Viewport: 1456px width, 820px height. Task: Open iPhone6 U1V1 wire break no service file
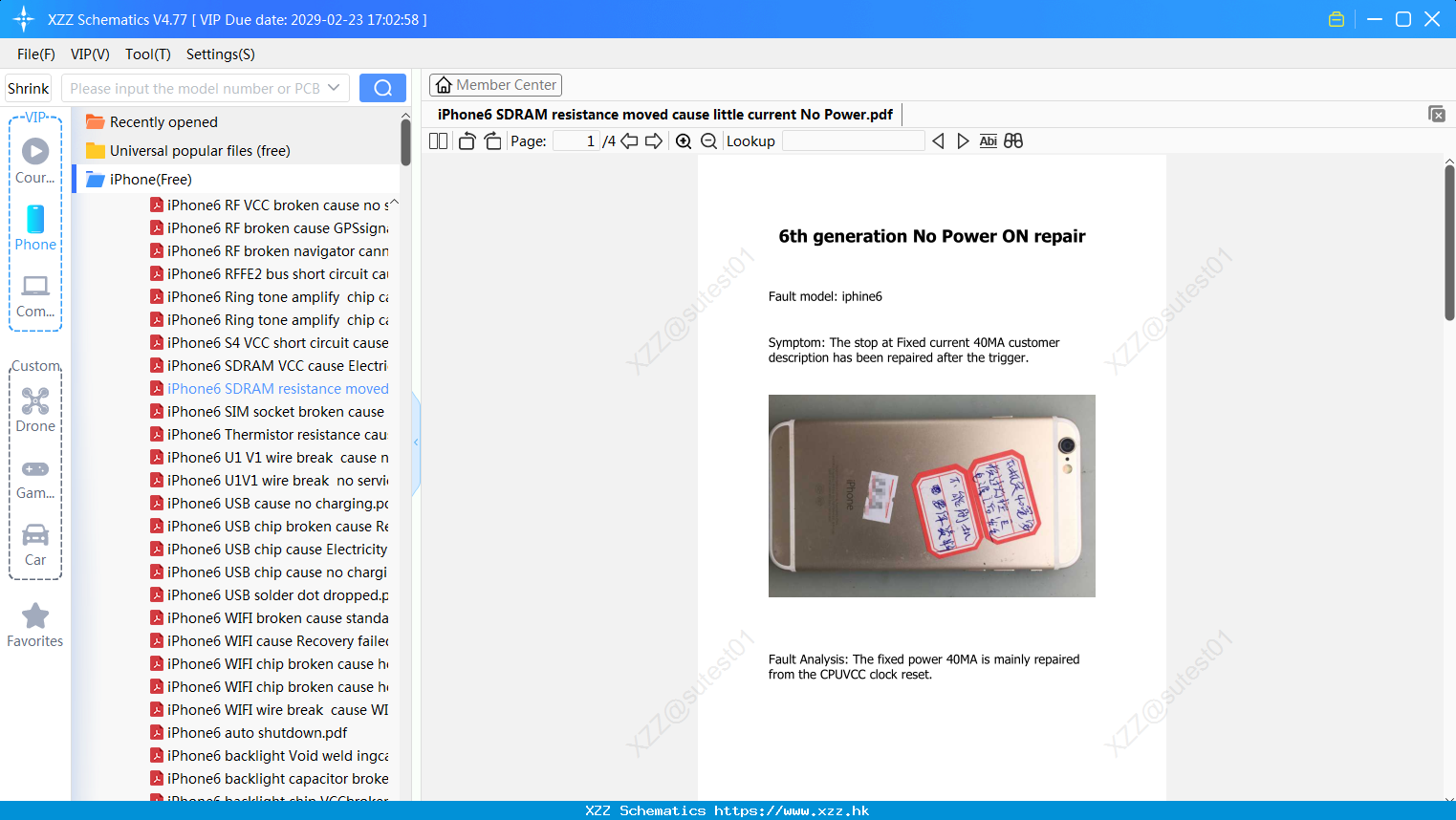coord(270,481)
